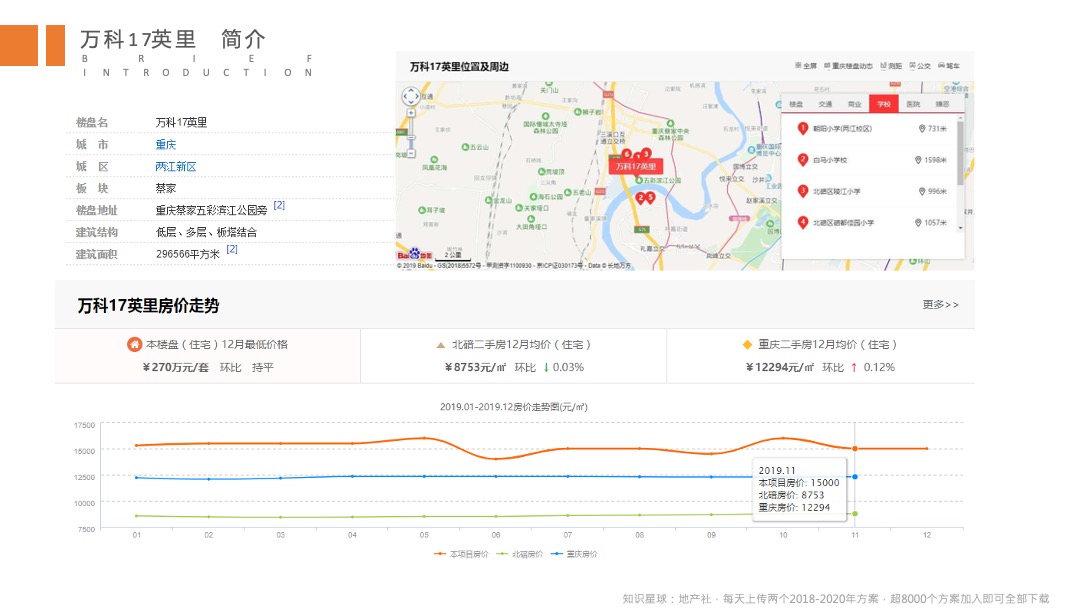Click school marker 1 for 朝阳小学
Image resolution: width=1080 pixels, height=608 pixels.
(x=803, y=130)
